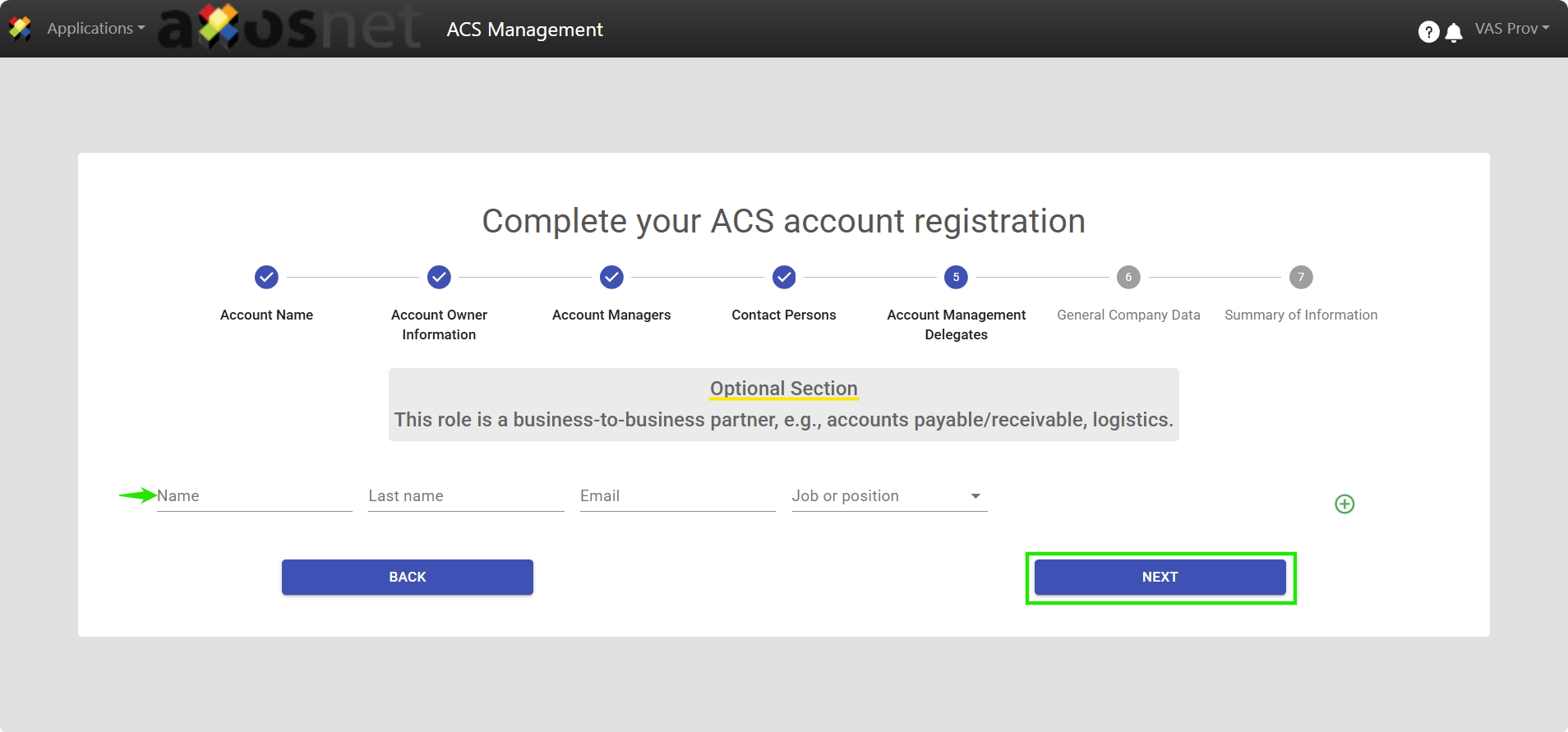This screenshot has height=732, width=1568.
Task: Open the Job or position dropdown
Action: click(x=889, y=496)
